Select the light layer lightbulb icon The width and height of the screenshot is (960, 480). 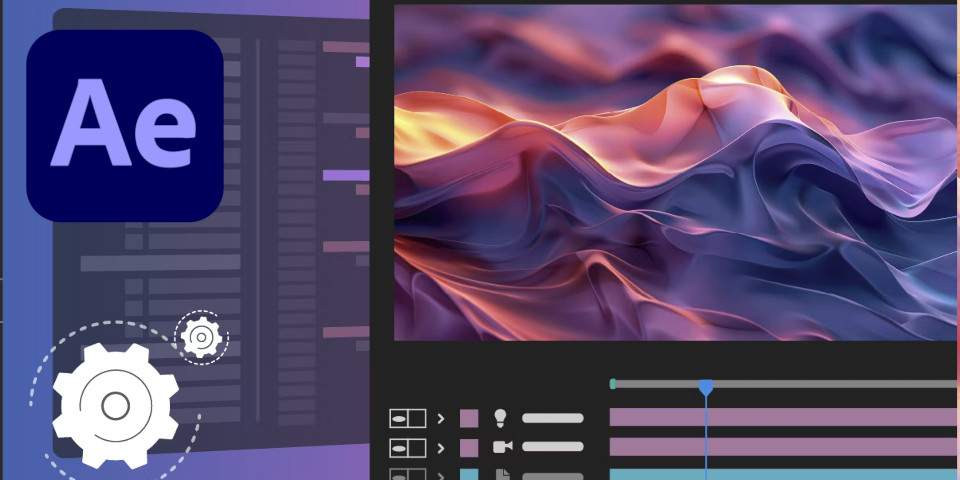[501, 418]
